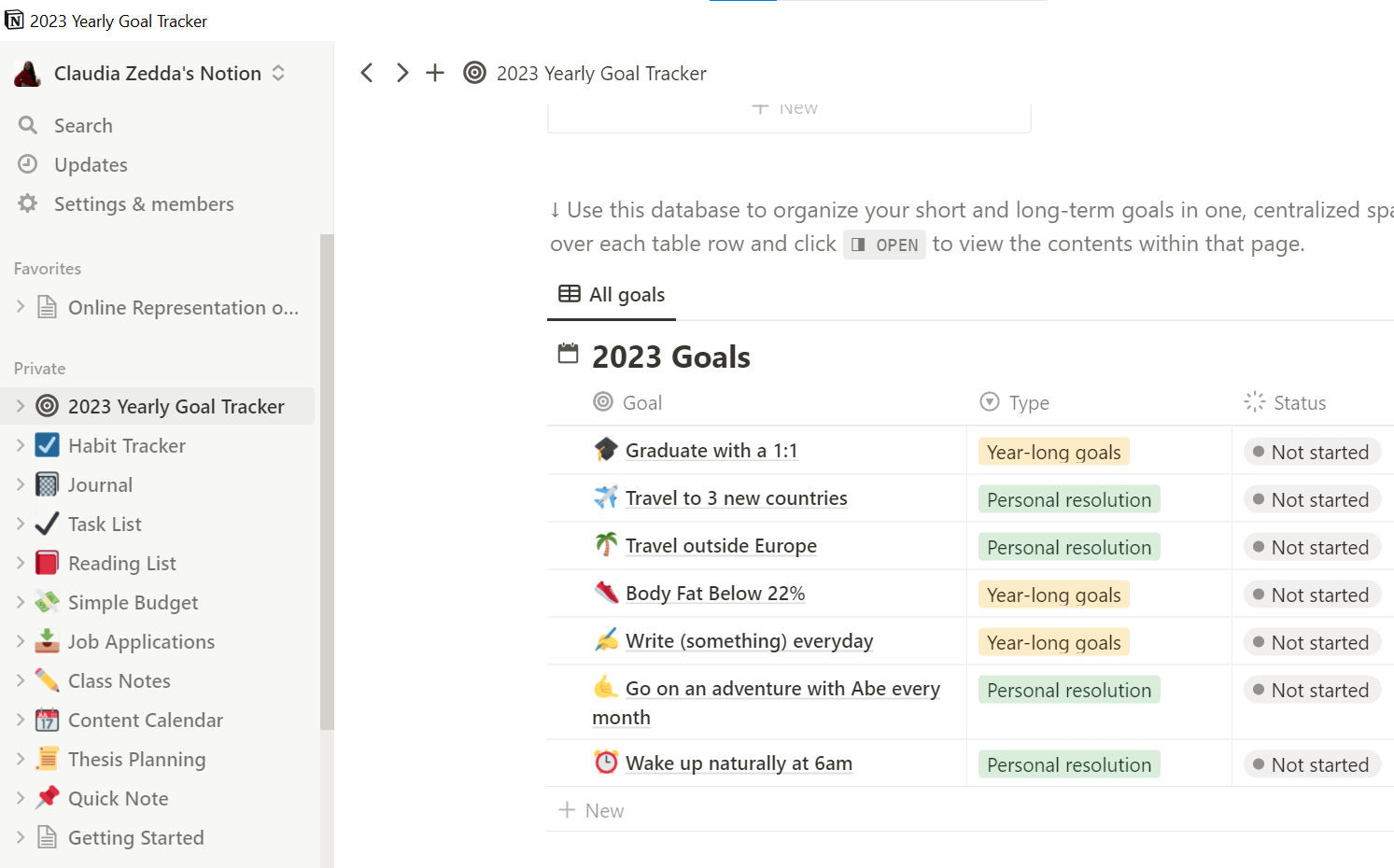
Task: Open the Body Fat Below 22% goal
Action: coord(715,594)
